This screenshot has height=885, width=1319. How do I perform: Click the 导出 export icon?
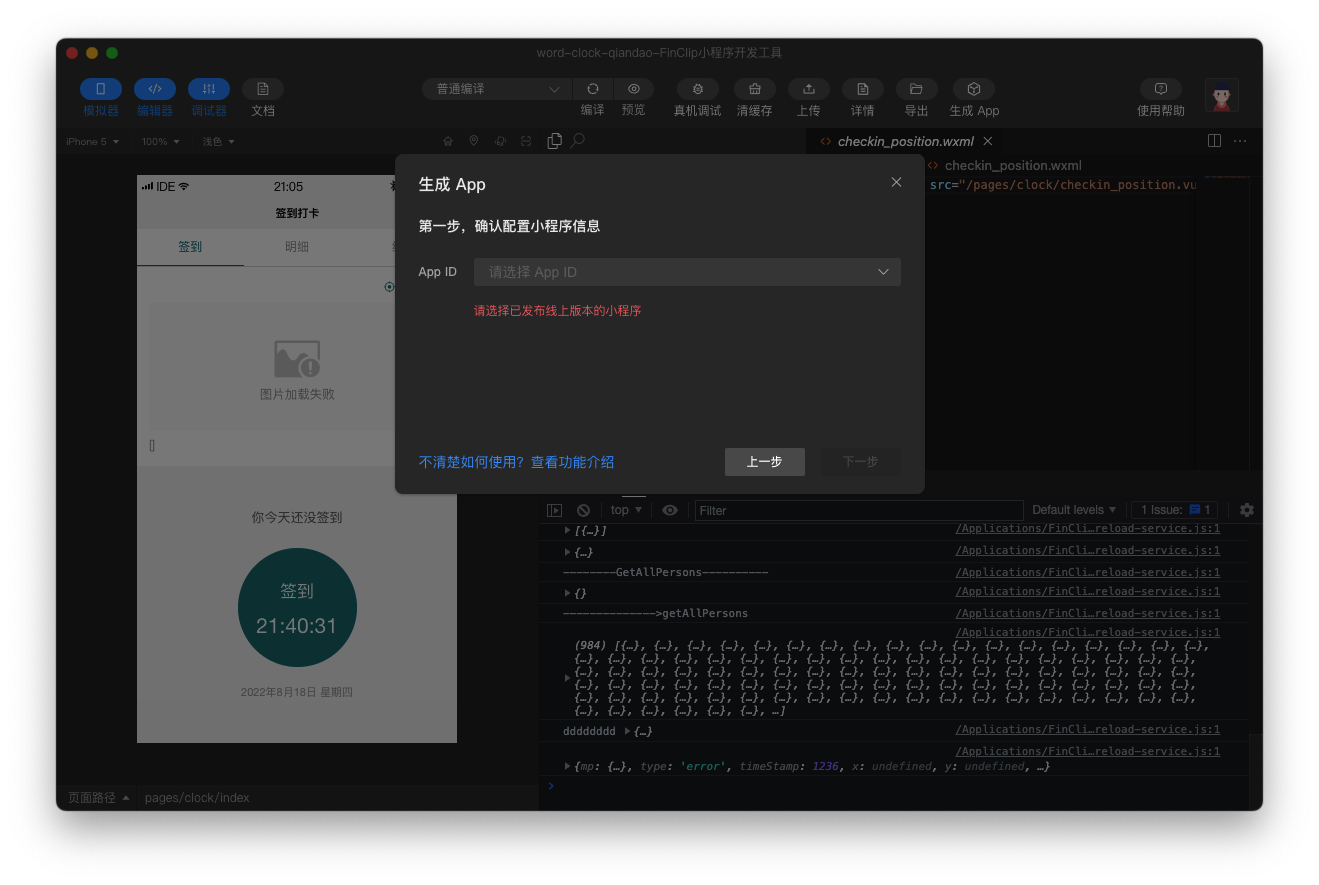[916, 89]
